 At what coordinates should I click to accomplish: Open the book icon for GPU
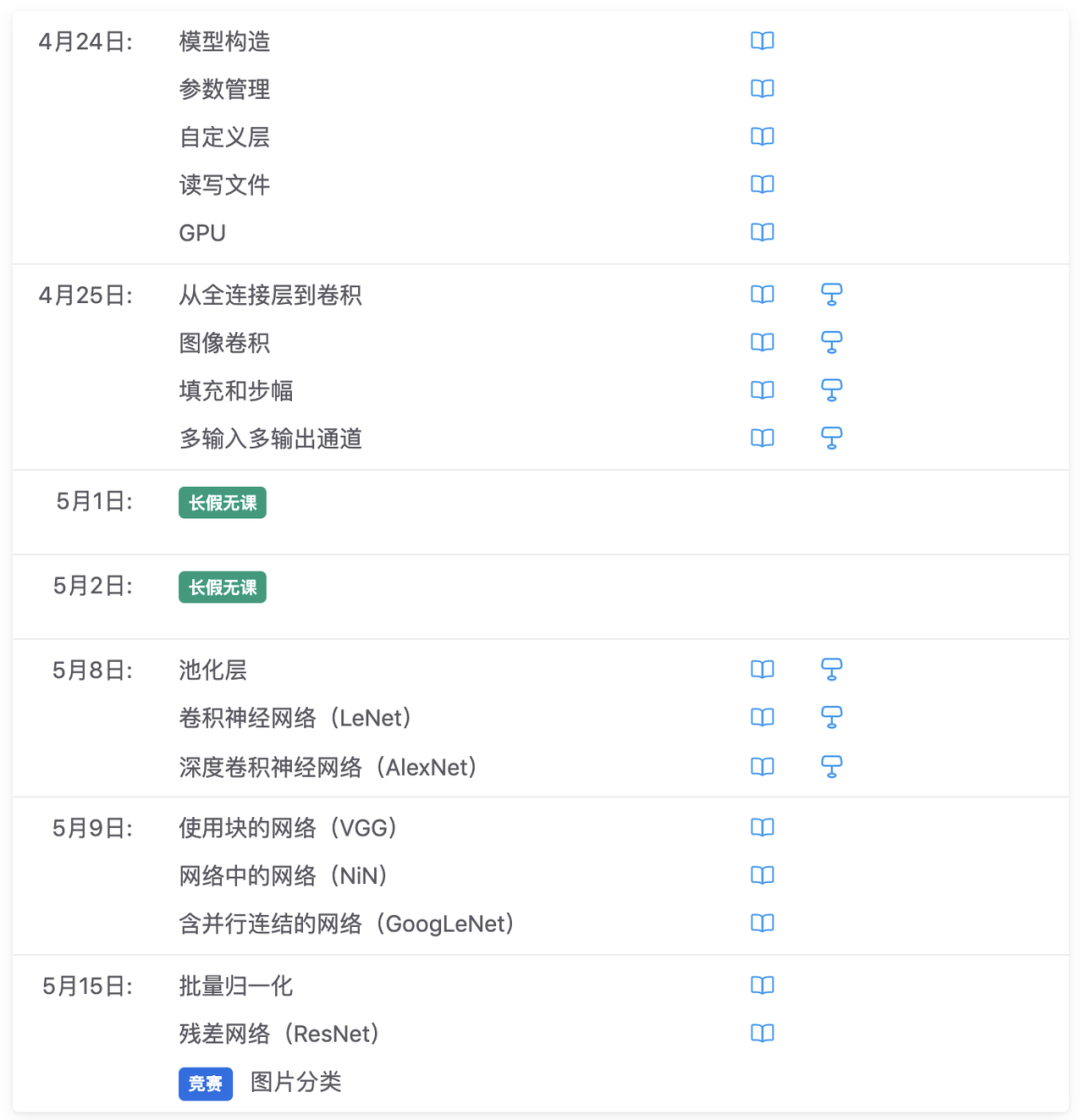pyautogui.click(x=762, y=233)
